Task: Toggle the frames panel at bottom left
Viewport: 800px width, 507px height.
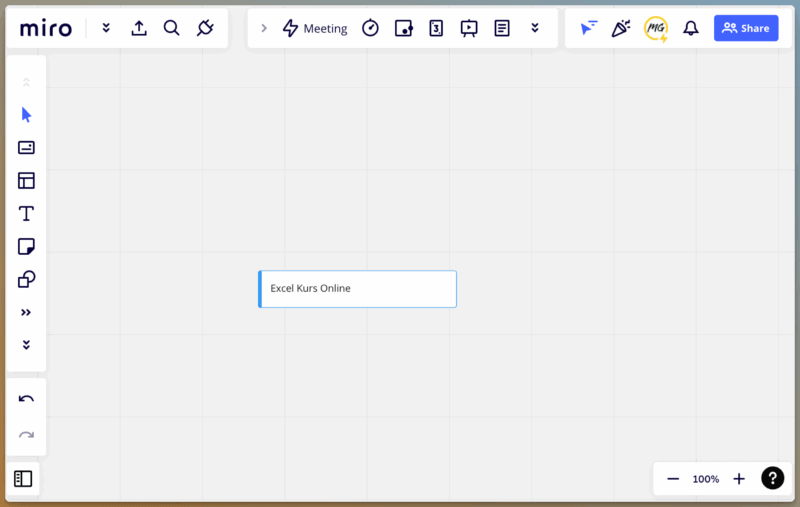Action: (x=23, y=479)
